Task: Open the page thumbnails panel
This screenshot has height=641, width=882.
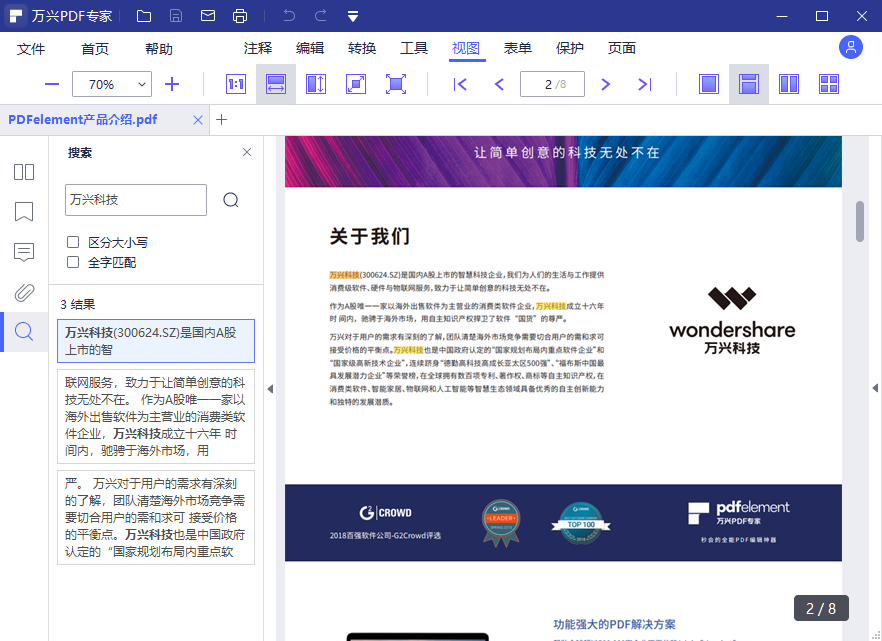Action: click(x=23, y=172)
